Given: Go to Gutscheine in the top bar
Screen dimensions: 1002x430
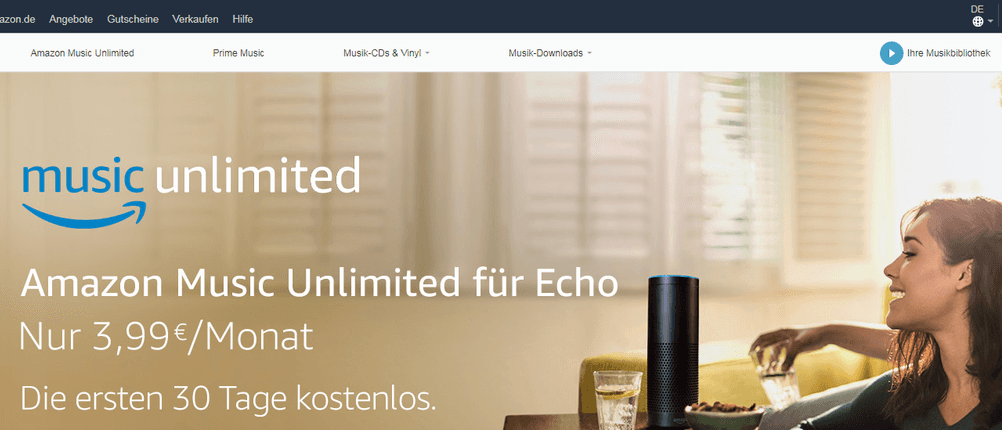Looking at the screenshot, I should point(133,19).
